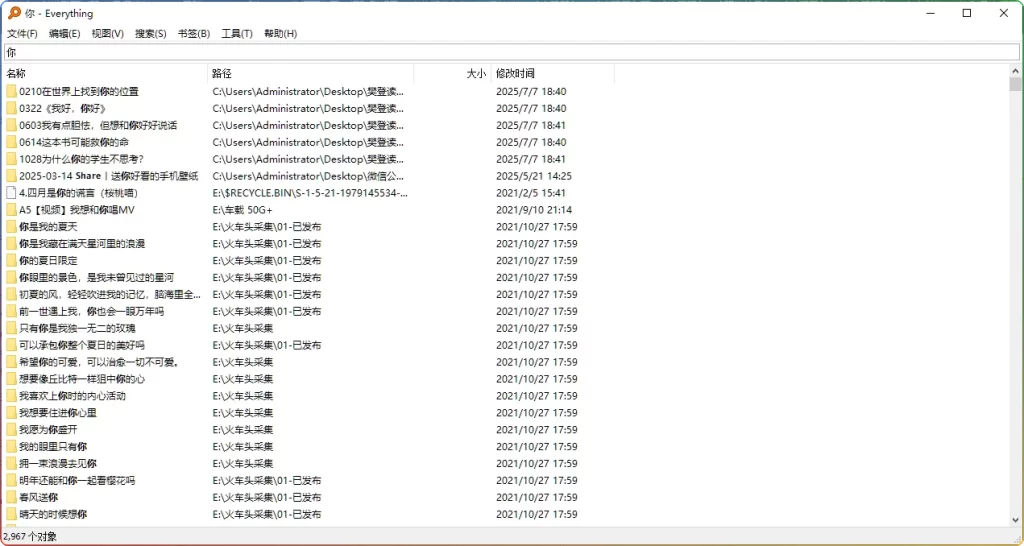This screenshot has height=546, width=1024.
Task: Click folder icon next to 春风送你
Action: (x=11, y=497)
